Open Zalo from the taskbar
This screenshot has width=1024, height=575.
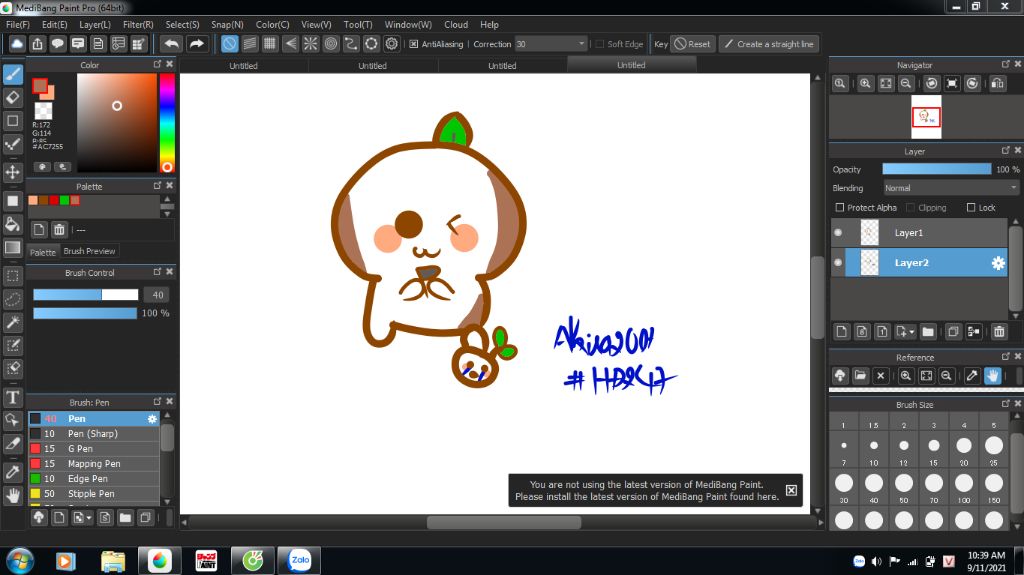click(300, 560)
